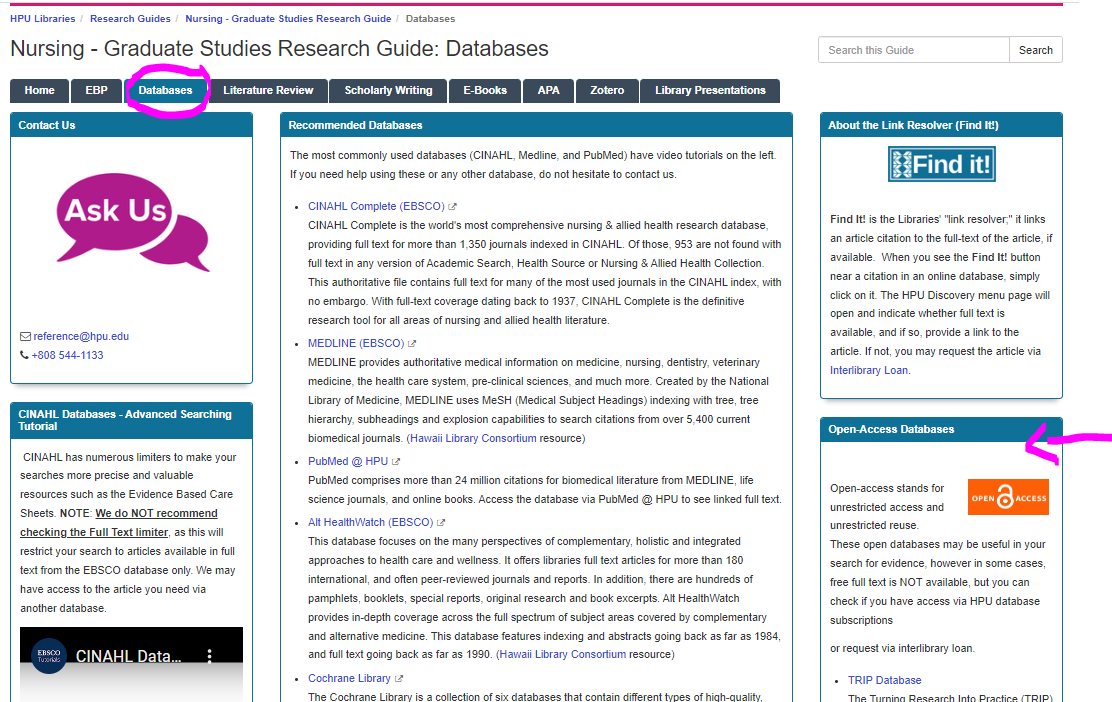Screen dimensions: 1112x702
Task: Open the Interlibrary Loan link
Action: pyautogui.click(x=869, y=370)
